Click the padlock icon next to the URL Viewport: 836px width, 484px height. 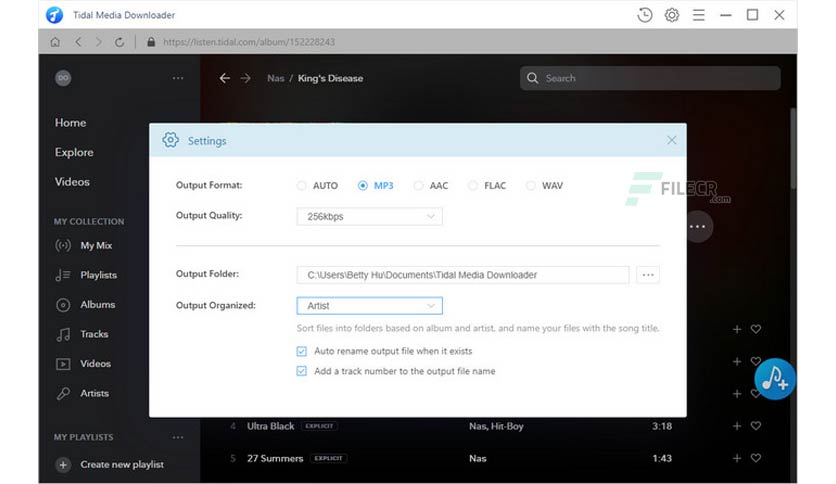[151, 42]
